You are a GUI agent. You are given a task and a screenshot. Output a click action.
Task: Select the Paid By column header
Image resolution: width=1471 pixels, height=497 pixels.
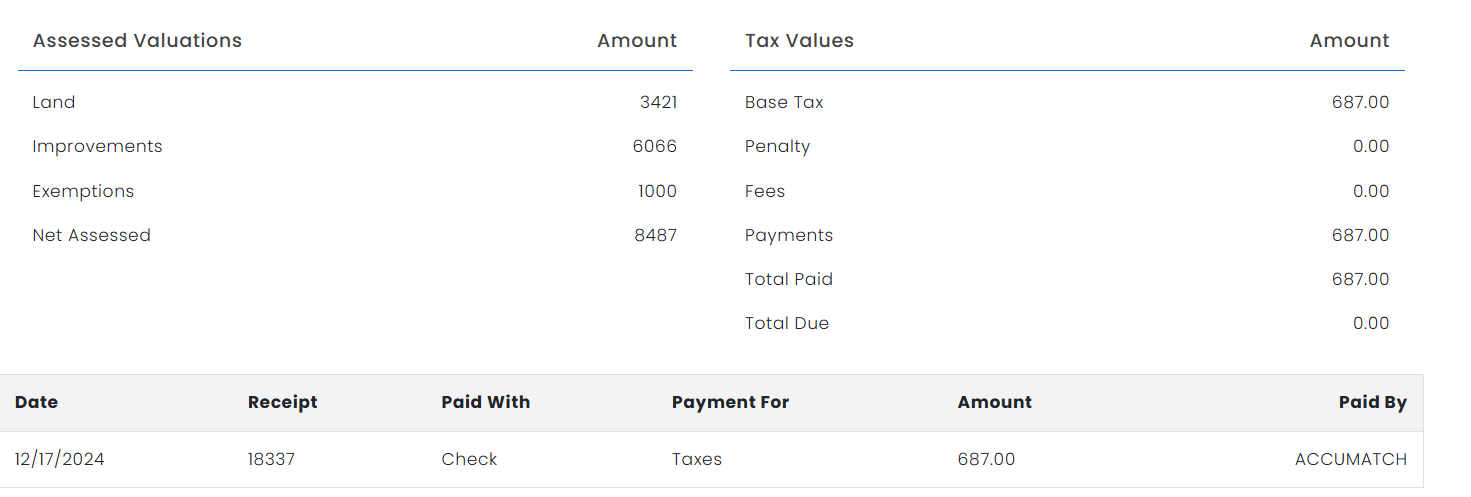tap(1372, 402)
